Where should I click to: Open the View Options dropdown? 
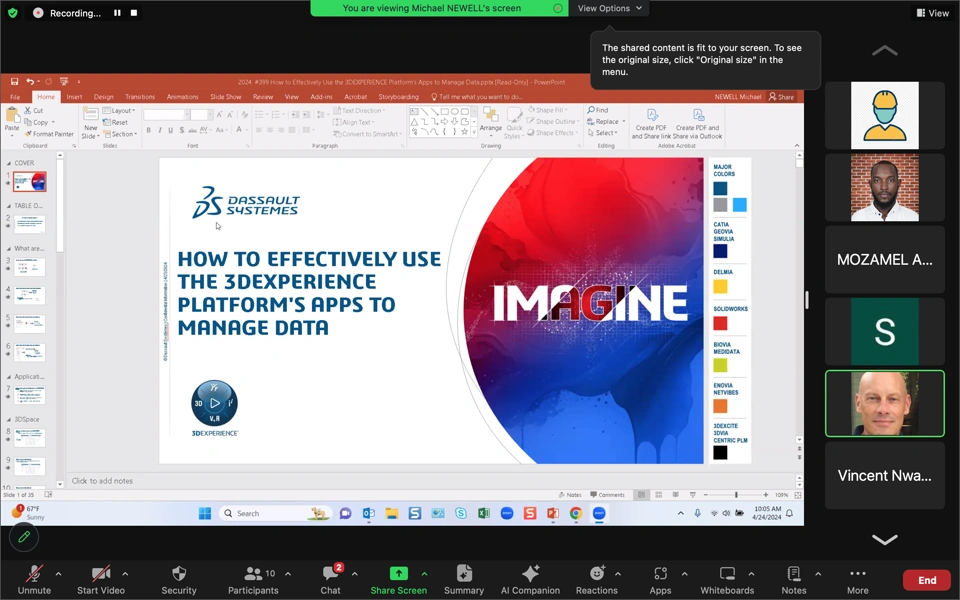click(609, 8)
